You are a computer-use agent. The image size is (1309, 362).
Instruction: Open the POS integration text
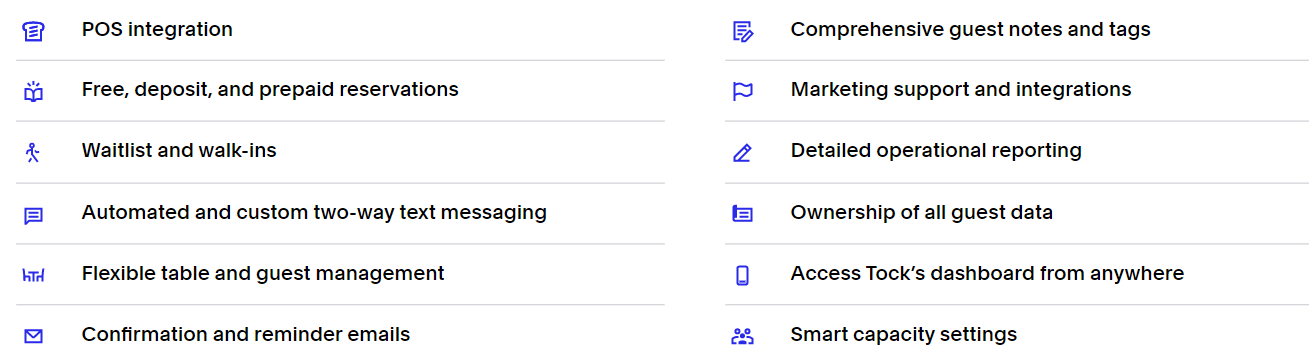pos(157,29)
